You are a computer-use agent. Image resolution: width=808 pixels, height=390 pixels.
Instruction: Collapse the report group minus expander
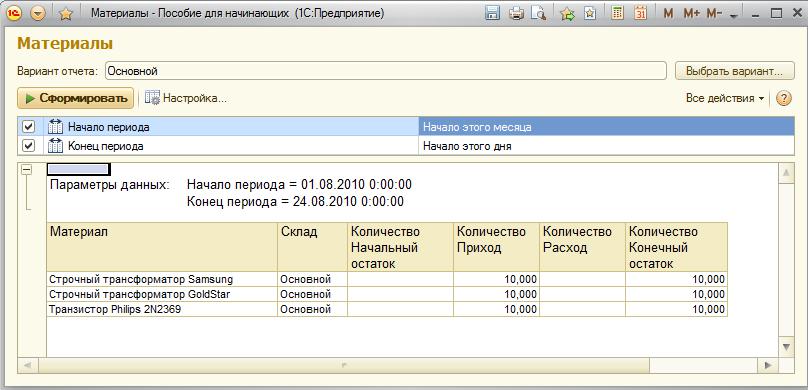pos(26,169)
